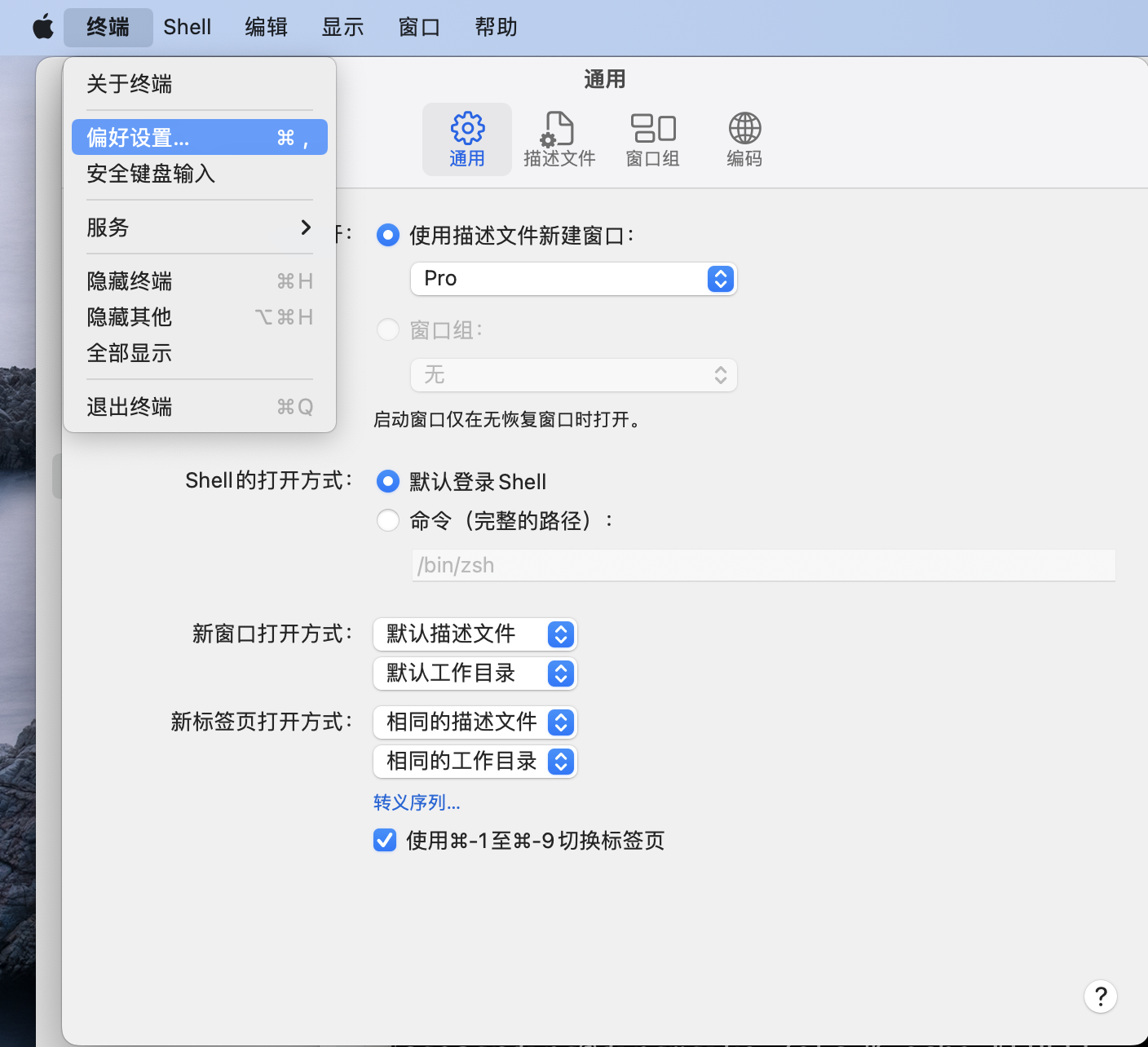Screen dimensions: 1148x1047
Task: Open the 默认工作目录 dropdown
Action: (x=475, y=673)
